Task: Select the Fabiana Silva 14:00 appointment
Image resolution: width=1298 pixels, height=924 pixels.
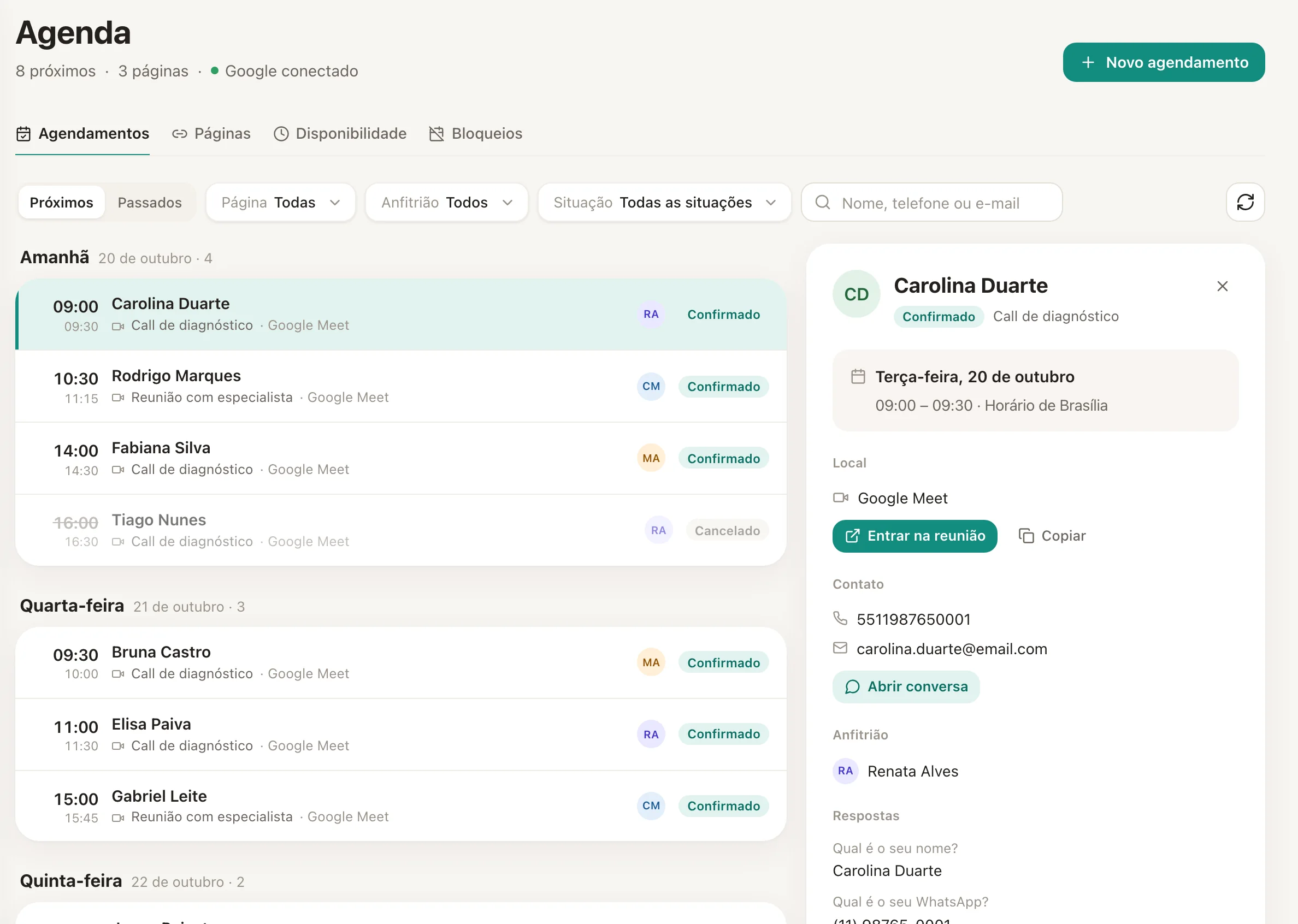Action: [x=400, y=458]
